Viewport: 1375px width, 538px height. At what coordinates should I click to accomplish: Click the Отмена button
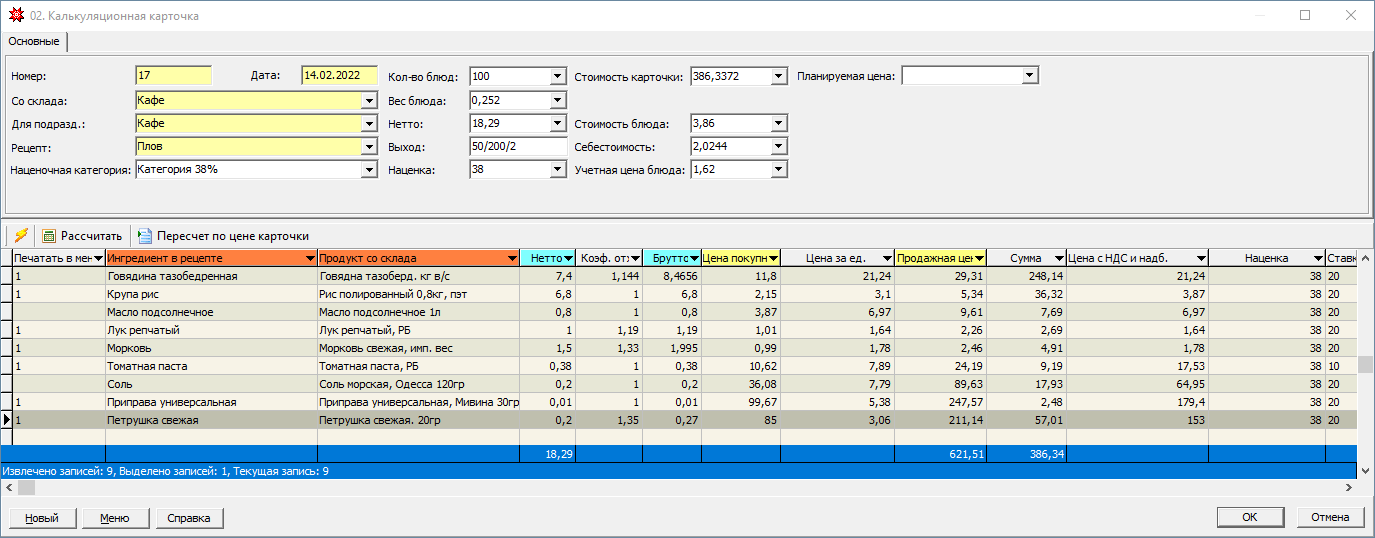click(x=1331, y=517)
